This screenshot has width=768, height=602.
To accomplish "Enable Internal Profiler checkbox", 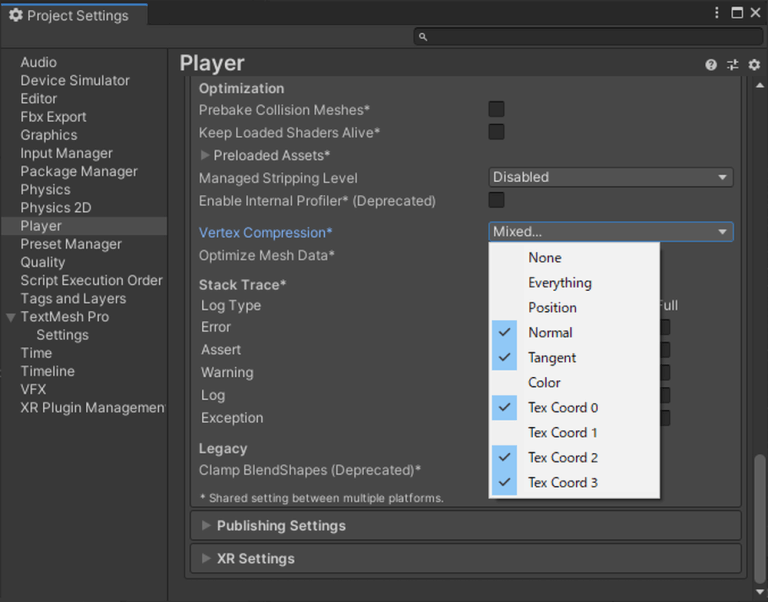I will pos(496,200).
